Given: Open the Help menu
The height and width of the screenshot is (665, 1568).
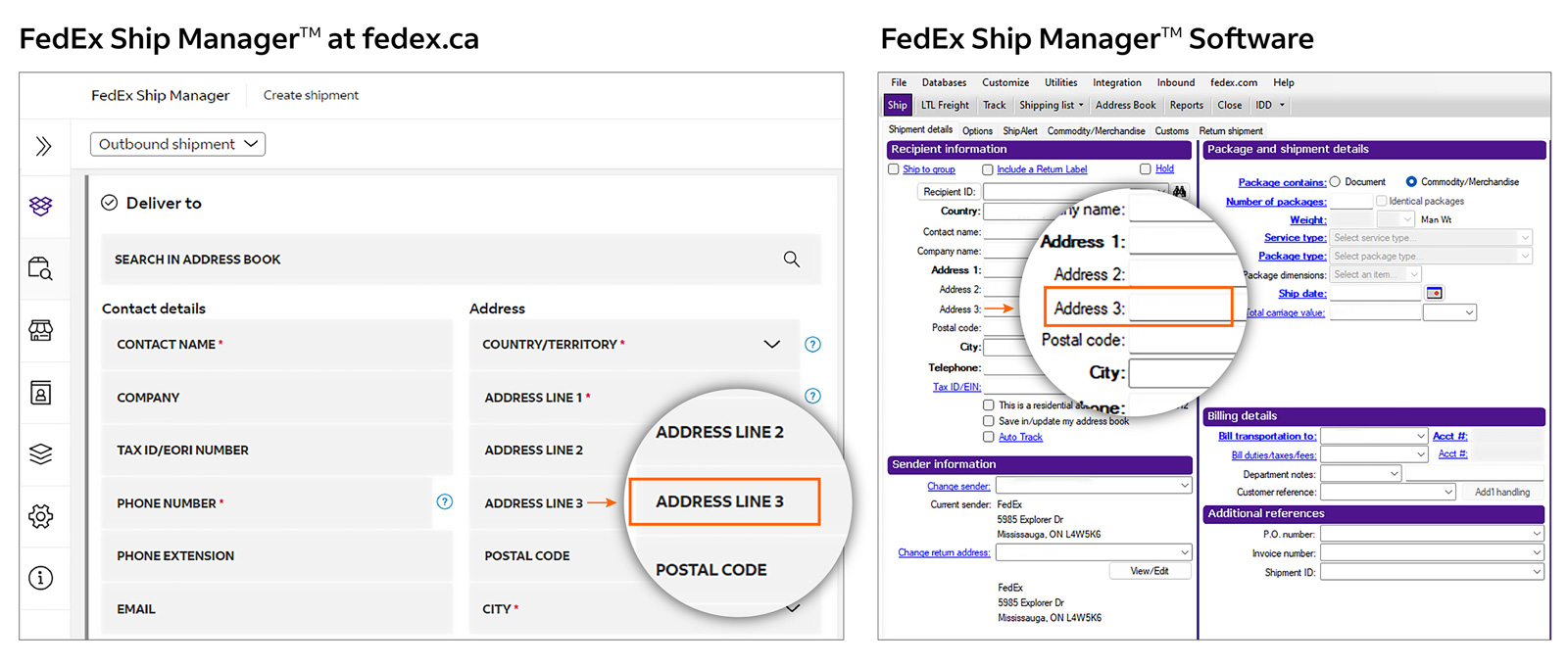Looking at the screenshot, I should (x=1284, y=83).
